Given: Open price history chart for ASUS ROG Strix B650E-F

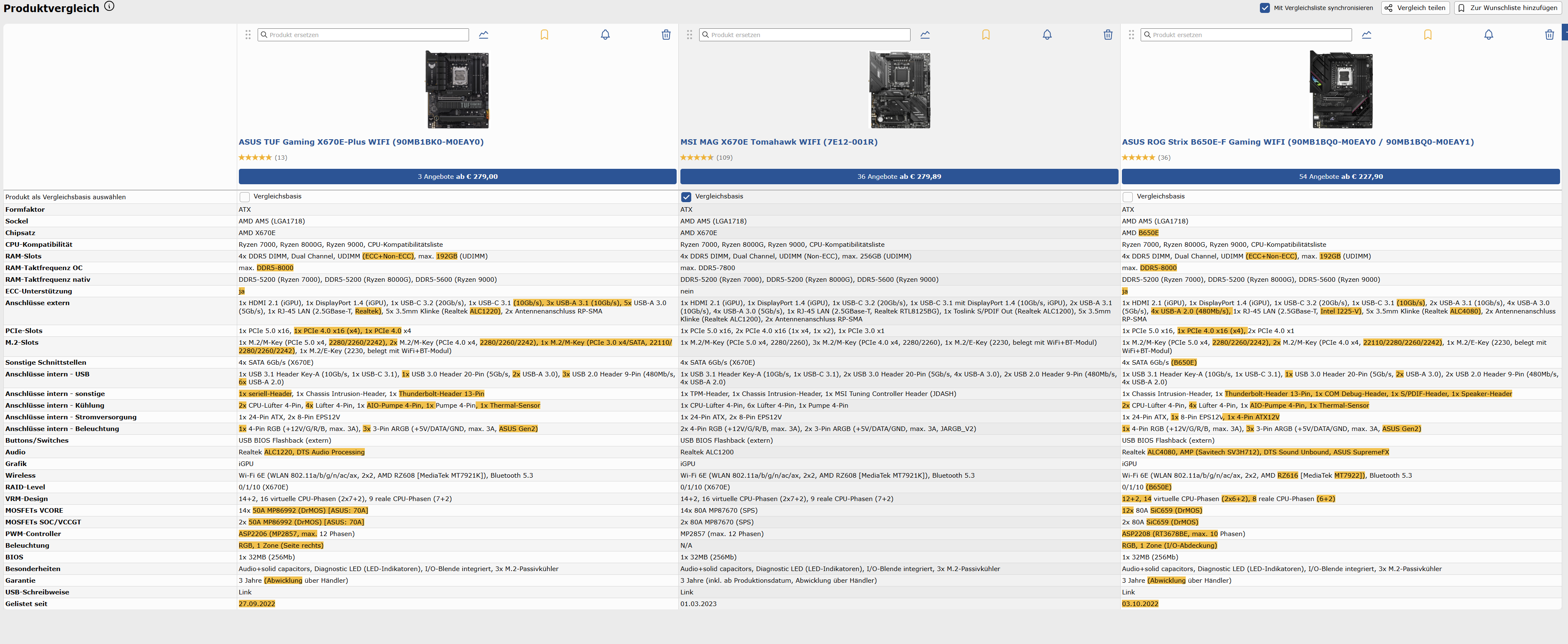Looking at the screenshot, I should 1367,35.
